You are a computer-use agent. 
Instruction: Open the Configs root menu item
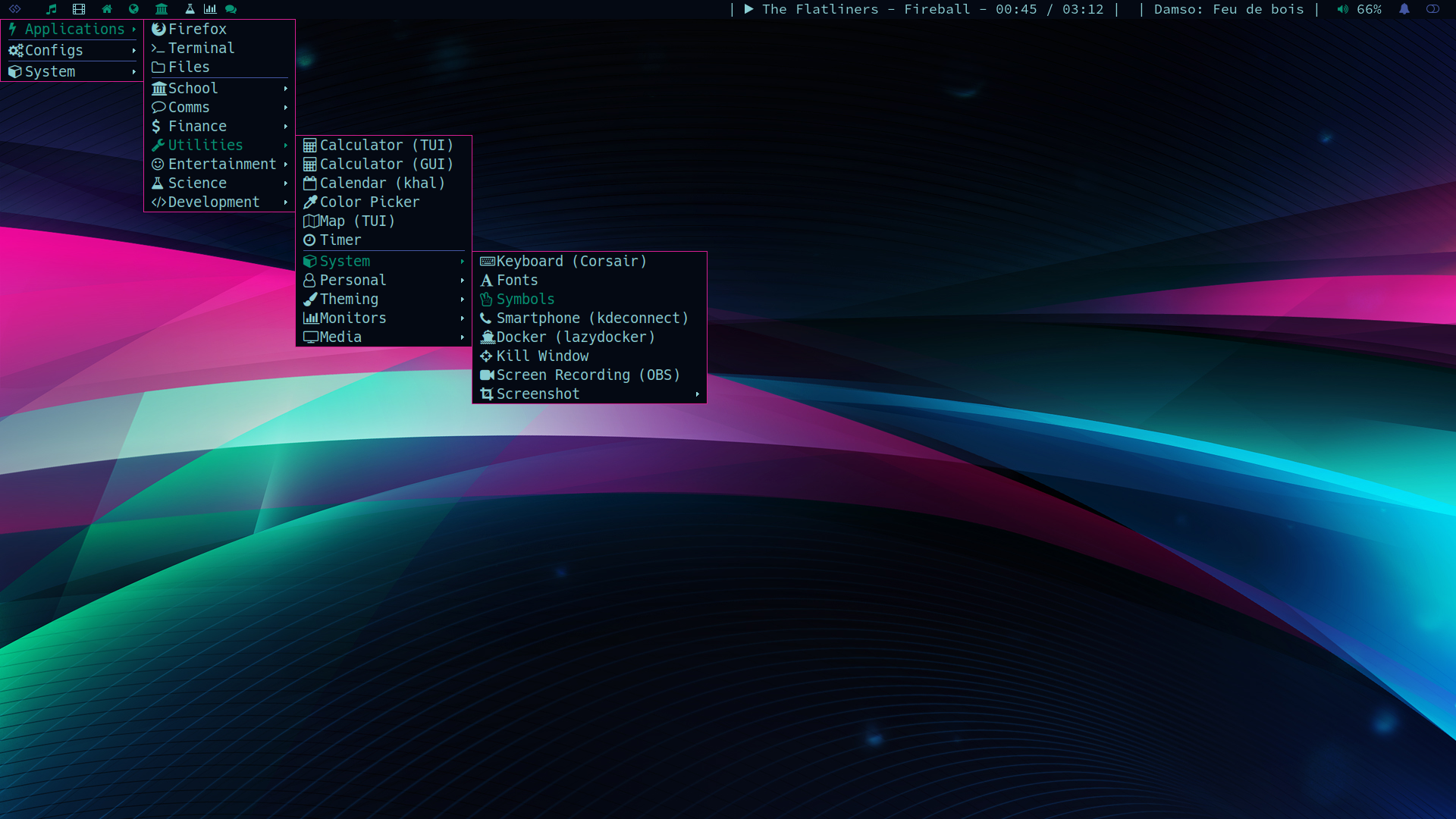(54, 50)
